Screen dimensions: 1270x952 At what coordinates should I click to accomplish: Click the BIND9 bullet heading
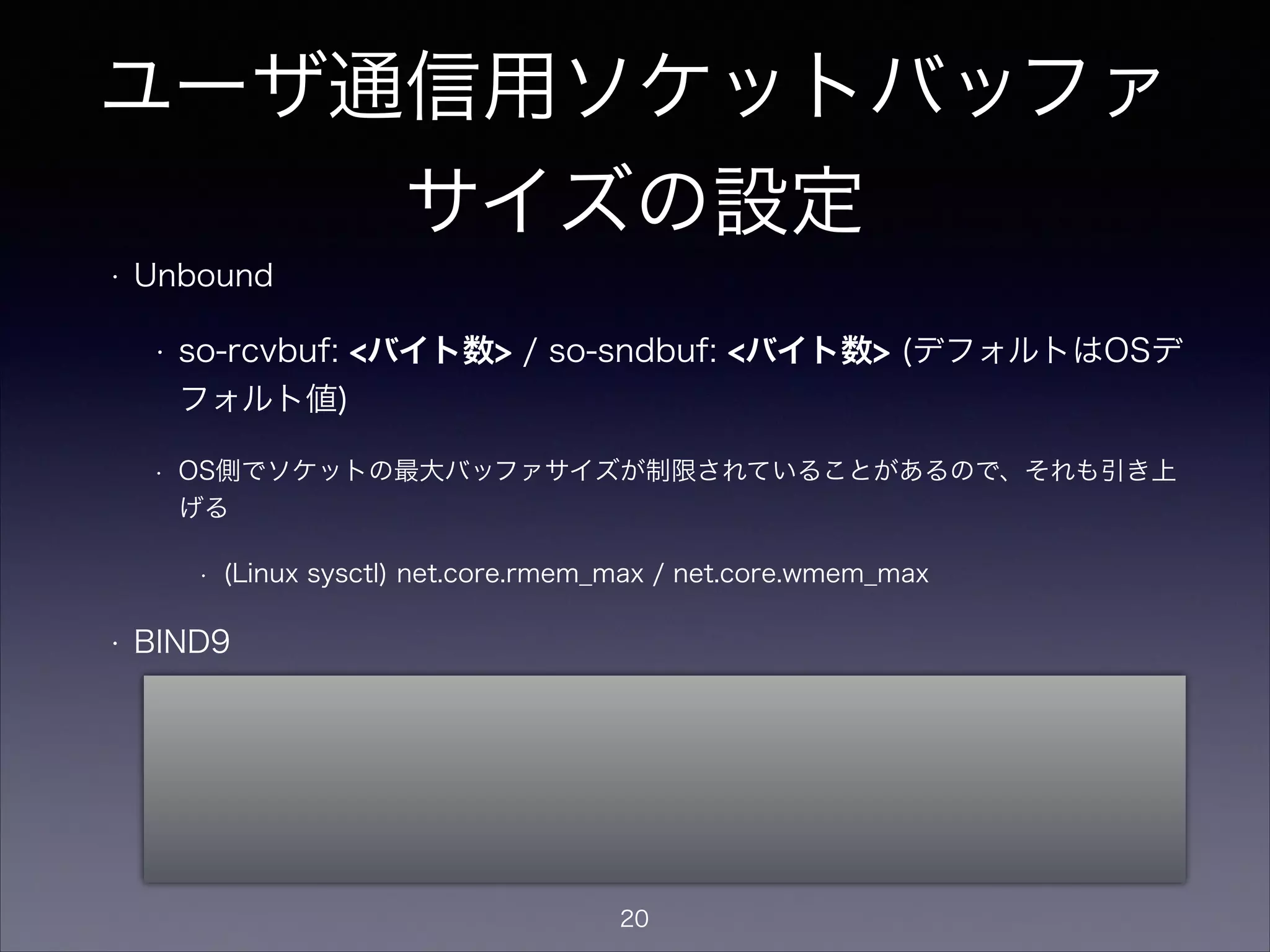pos(182,642)
